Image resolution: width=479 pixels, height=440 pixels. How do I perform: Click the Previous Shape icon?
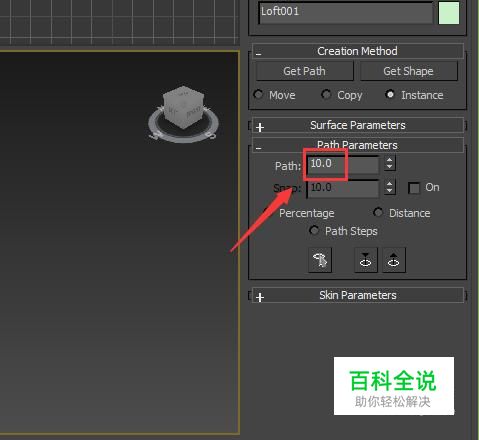[366, 260]
